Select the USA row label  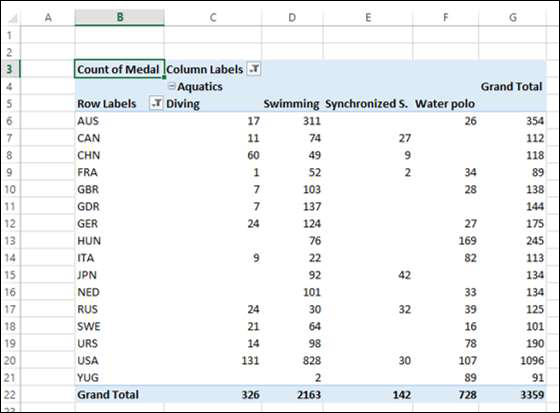pos(88,360)
